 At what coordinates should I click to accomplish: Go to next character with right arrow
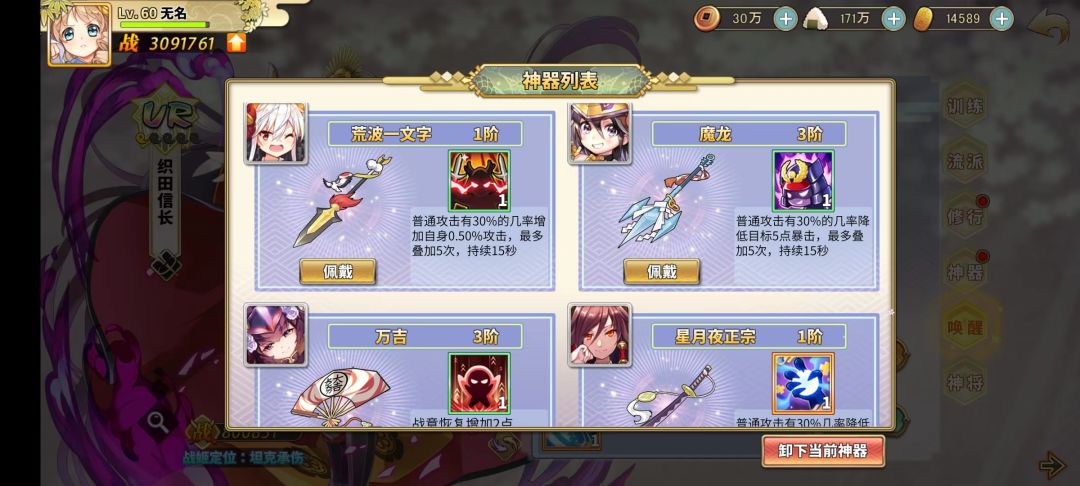(x=1052, y=465)
